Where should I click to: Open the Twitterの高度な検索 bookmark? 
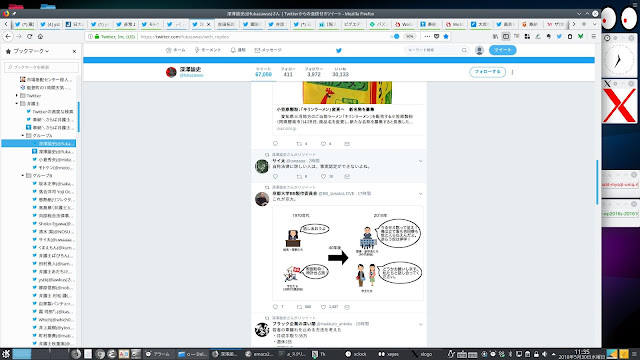click(50, 111)
